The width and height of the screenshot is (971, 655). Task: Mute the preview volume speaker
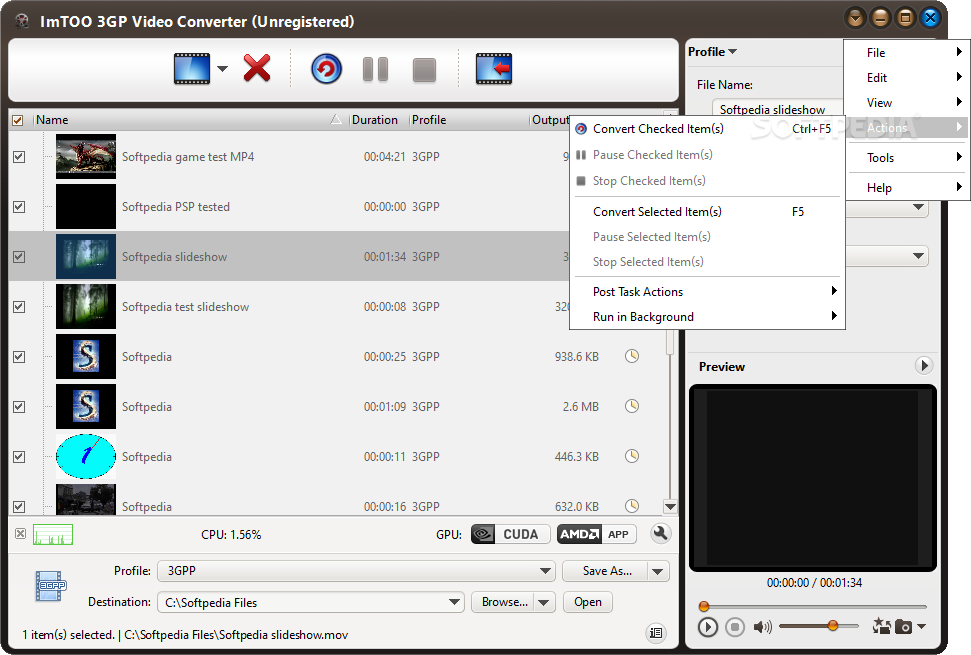(762, 627)
